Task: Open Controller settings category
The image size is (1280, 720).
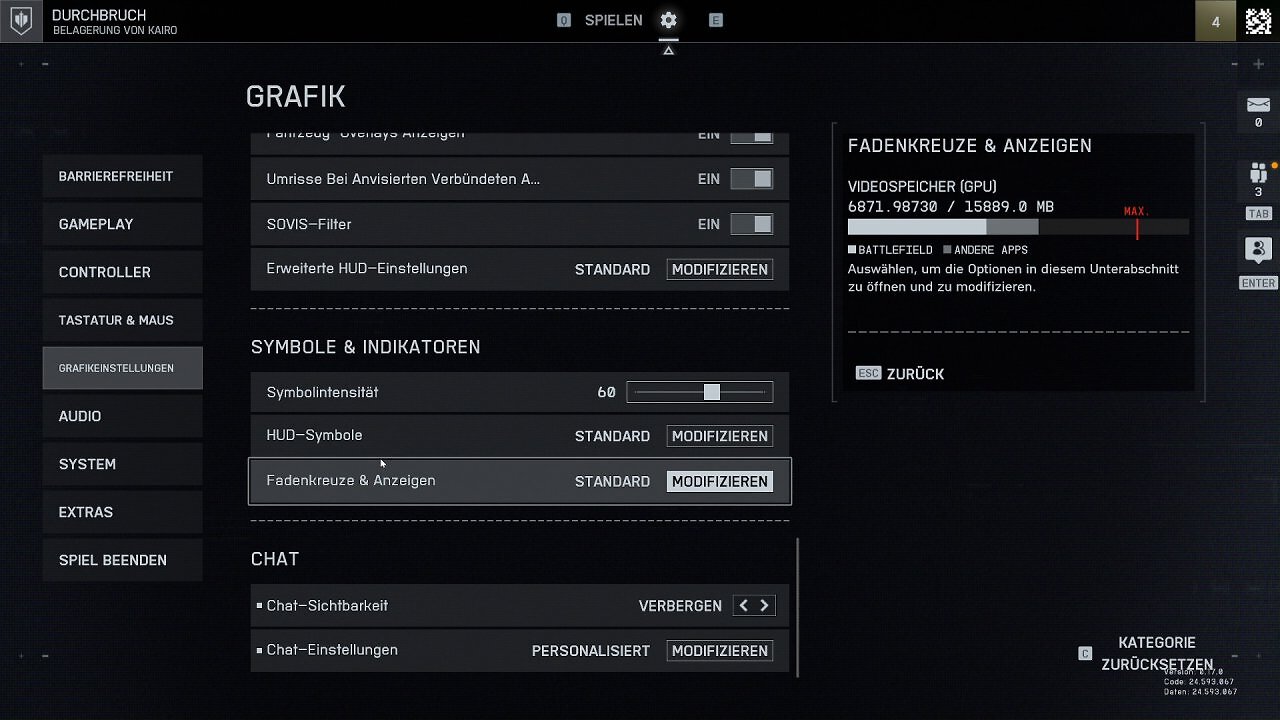Action: (x=122, y=272)
